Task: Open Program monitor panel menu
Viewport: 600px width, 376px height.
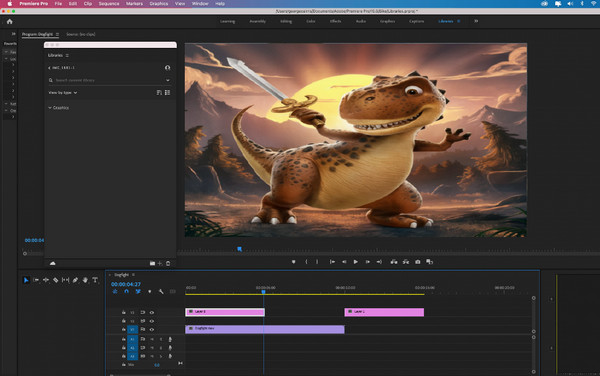Action: tap(57, 34)
